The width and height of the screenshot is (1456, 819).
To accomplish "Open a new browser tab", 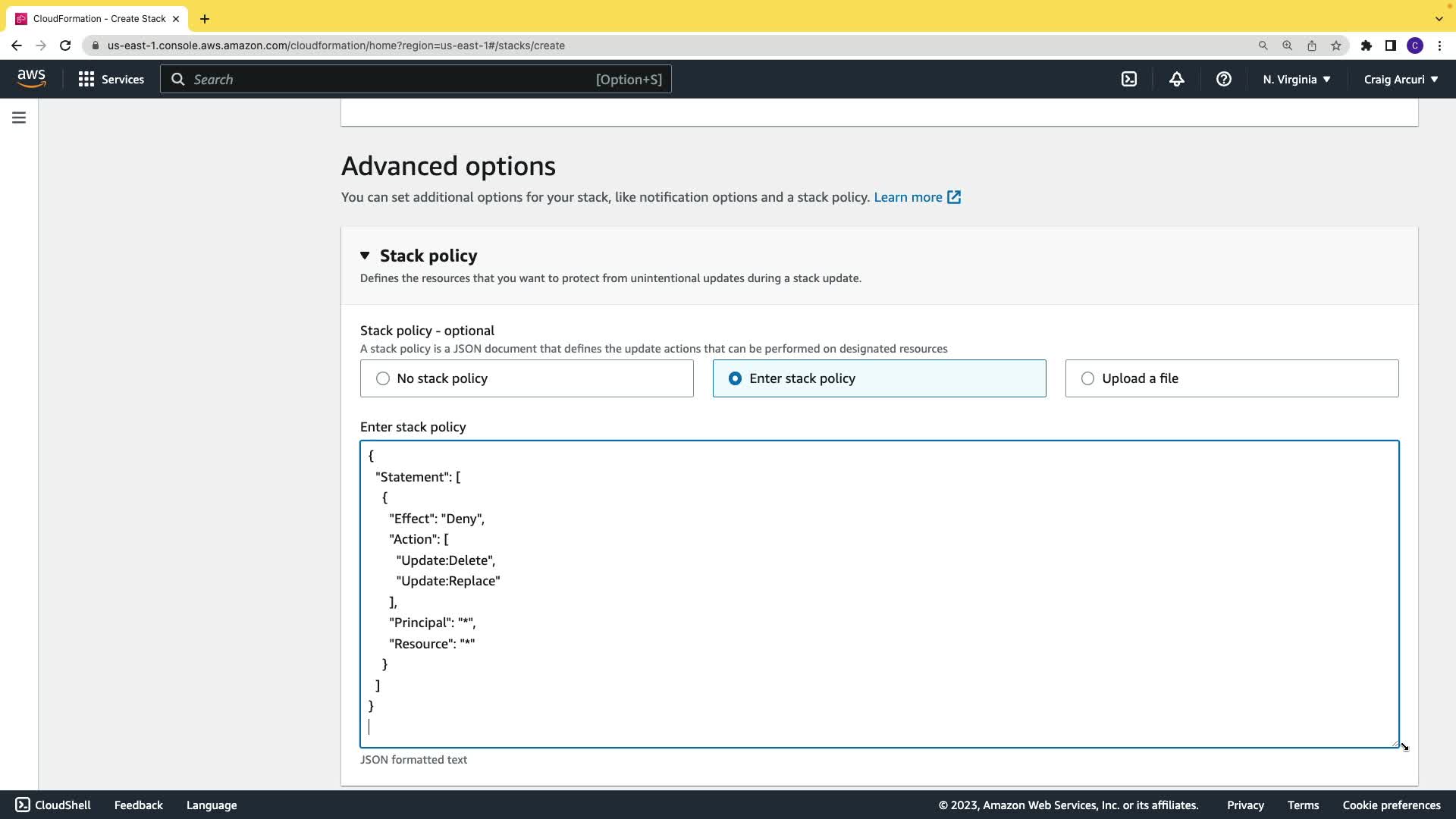I will pyautogui.click(x=205, y=19).
